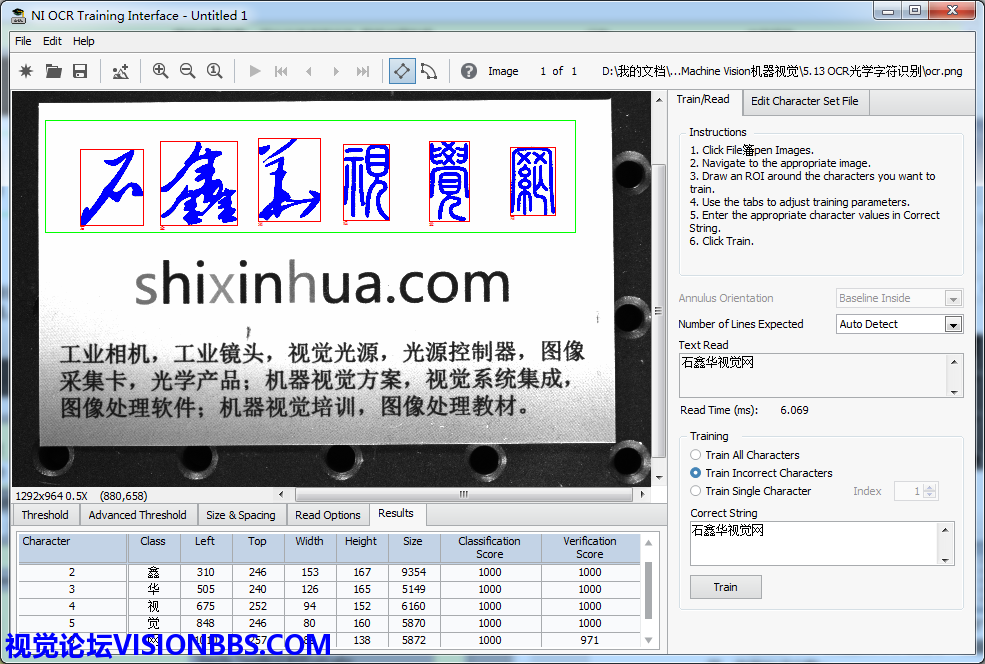Expand the Annulus Orientation dropdown

click(953, 298)
